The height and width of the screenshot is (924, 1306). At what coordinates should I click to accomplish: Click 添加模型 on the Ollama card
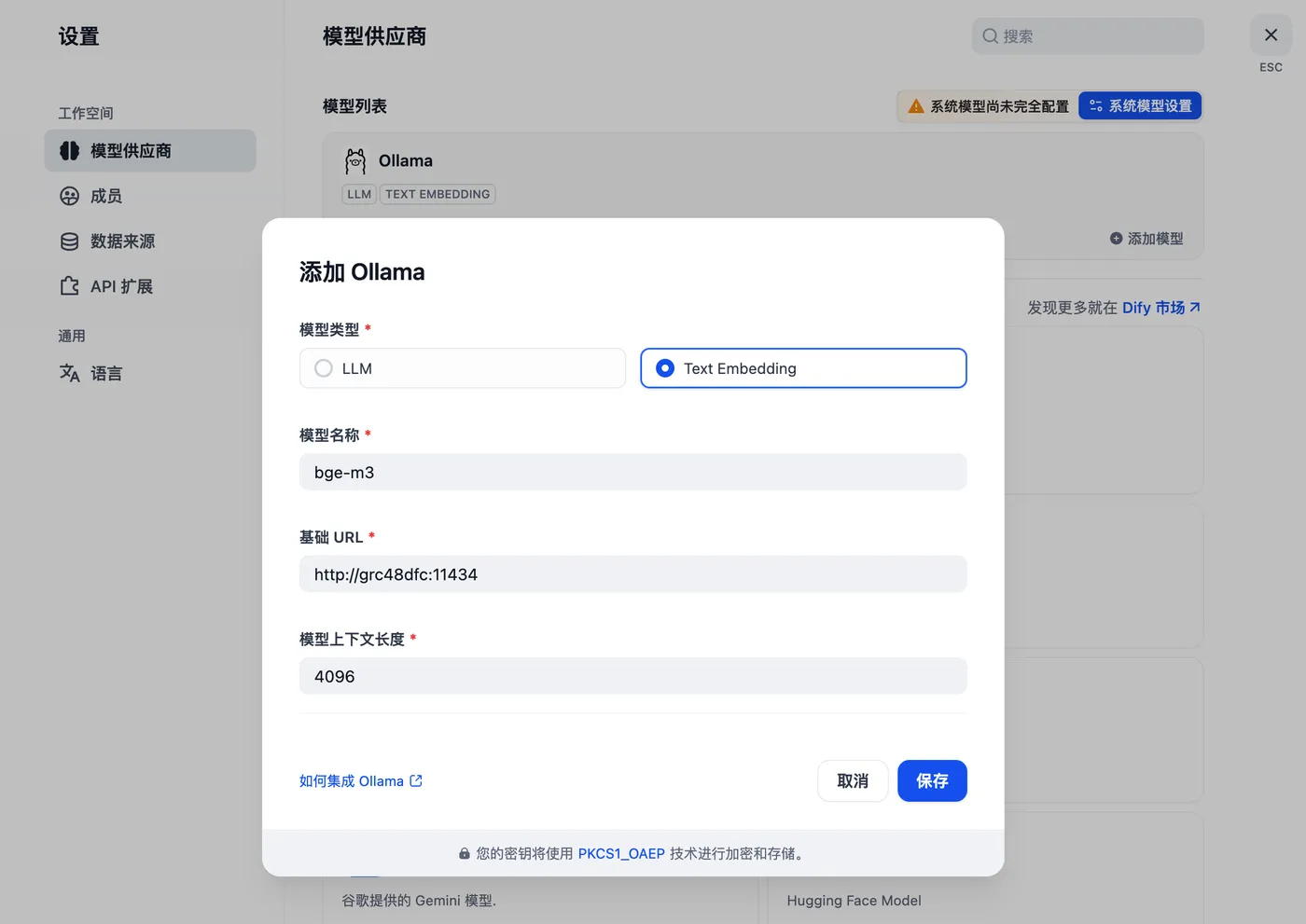click(x=1146, y=239)
